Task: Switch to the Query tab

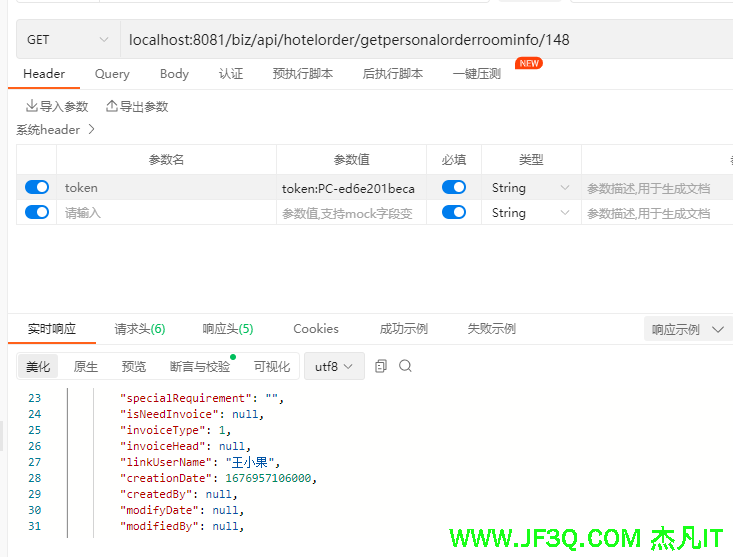Action: pos(112,74)
